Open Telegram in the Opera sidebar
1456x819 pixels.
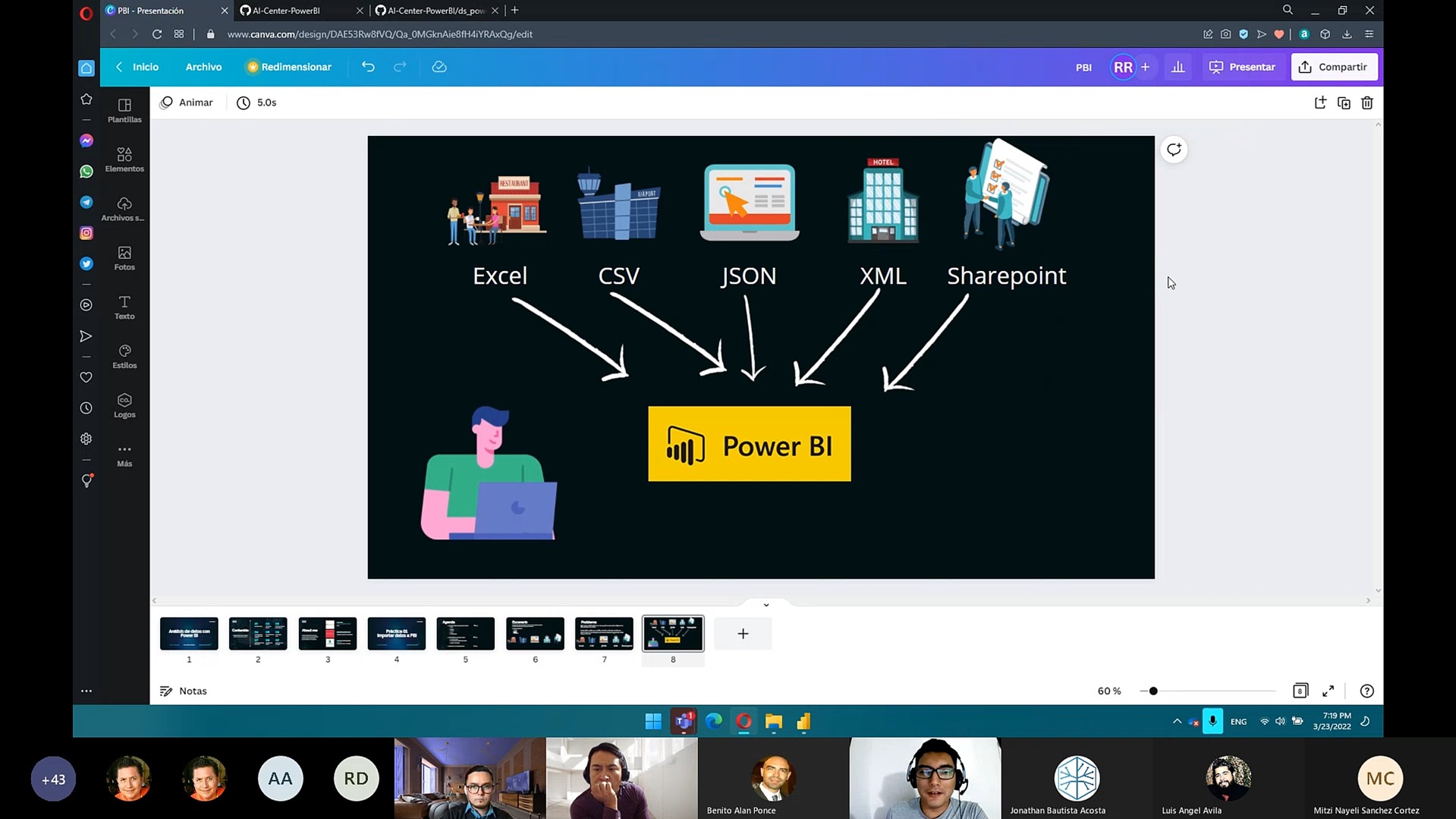click(86, 202)
